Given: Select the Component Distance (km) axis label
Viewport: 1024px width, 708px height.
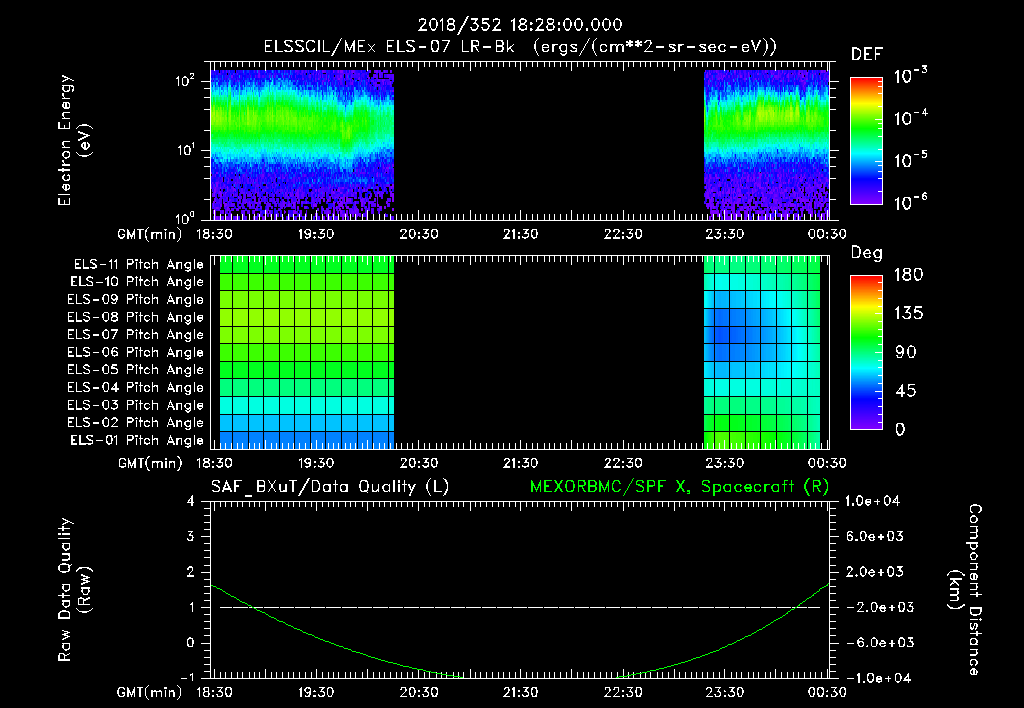Looking at the screenshot, I should point(965,590).
